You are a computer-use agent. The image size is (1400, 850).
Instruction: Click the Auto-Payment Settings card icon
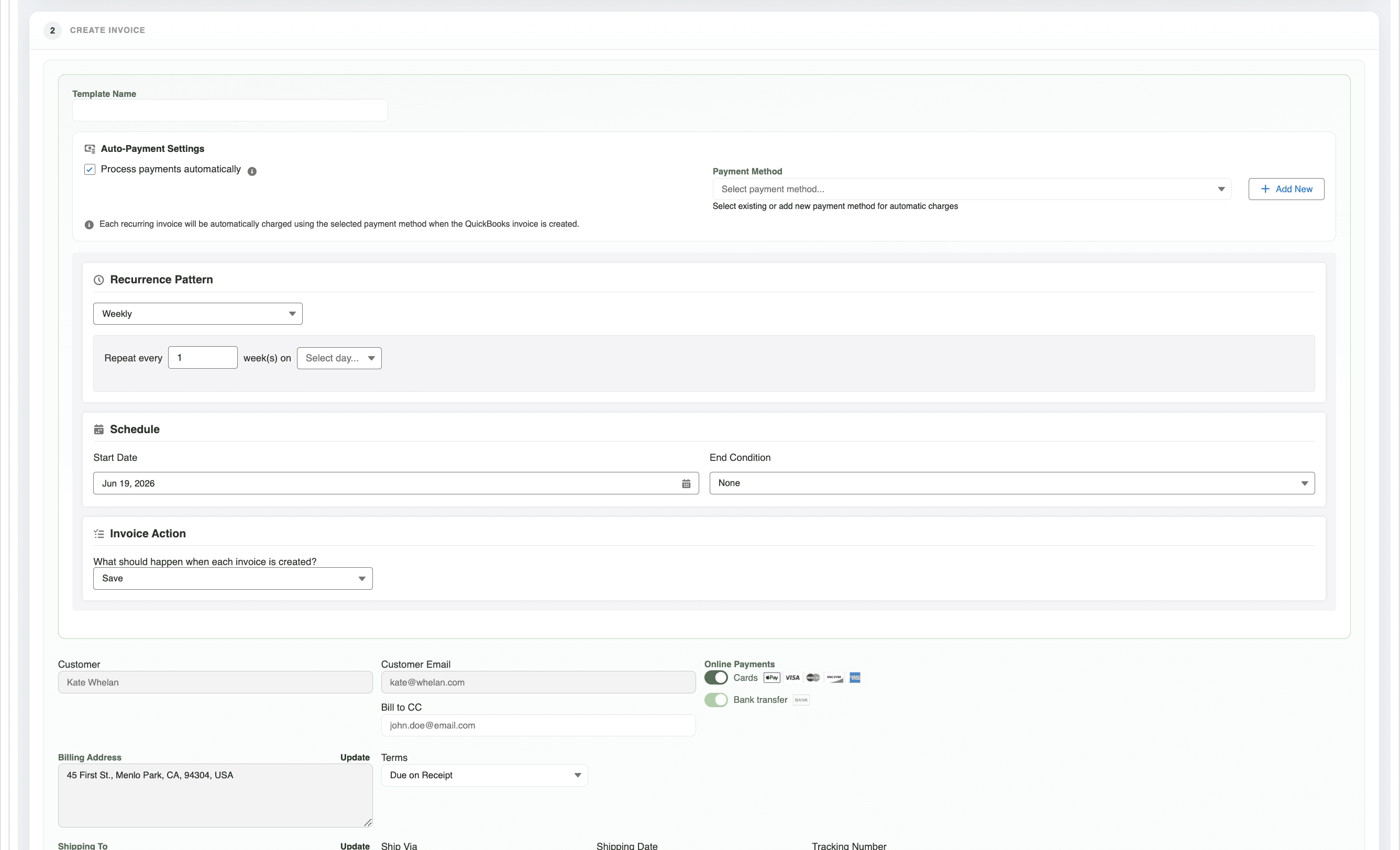pos(90,149)
